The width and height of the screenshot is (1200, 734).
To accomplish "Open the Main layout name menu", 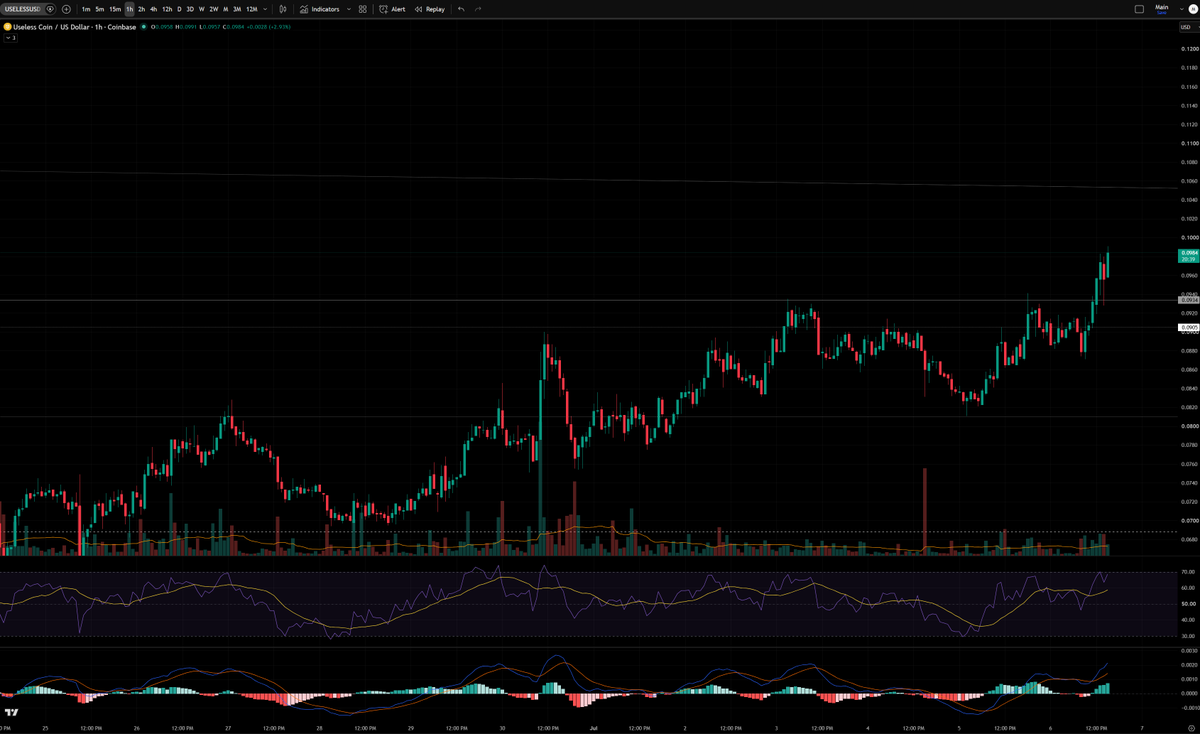I will (x=1161, y=6).
